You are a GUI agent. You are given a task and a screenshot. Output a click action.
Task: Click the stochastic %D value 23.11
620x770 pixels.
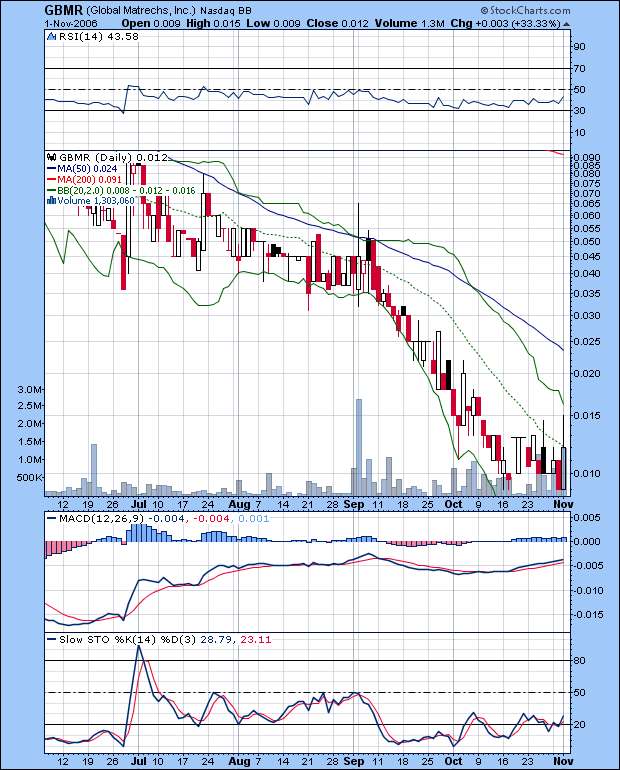pos(255,639)
